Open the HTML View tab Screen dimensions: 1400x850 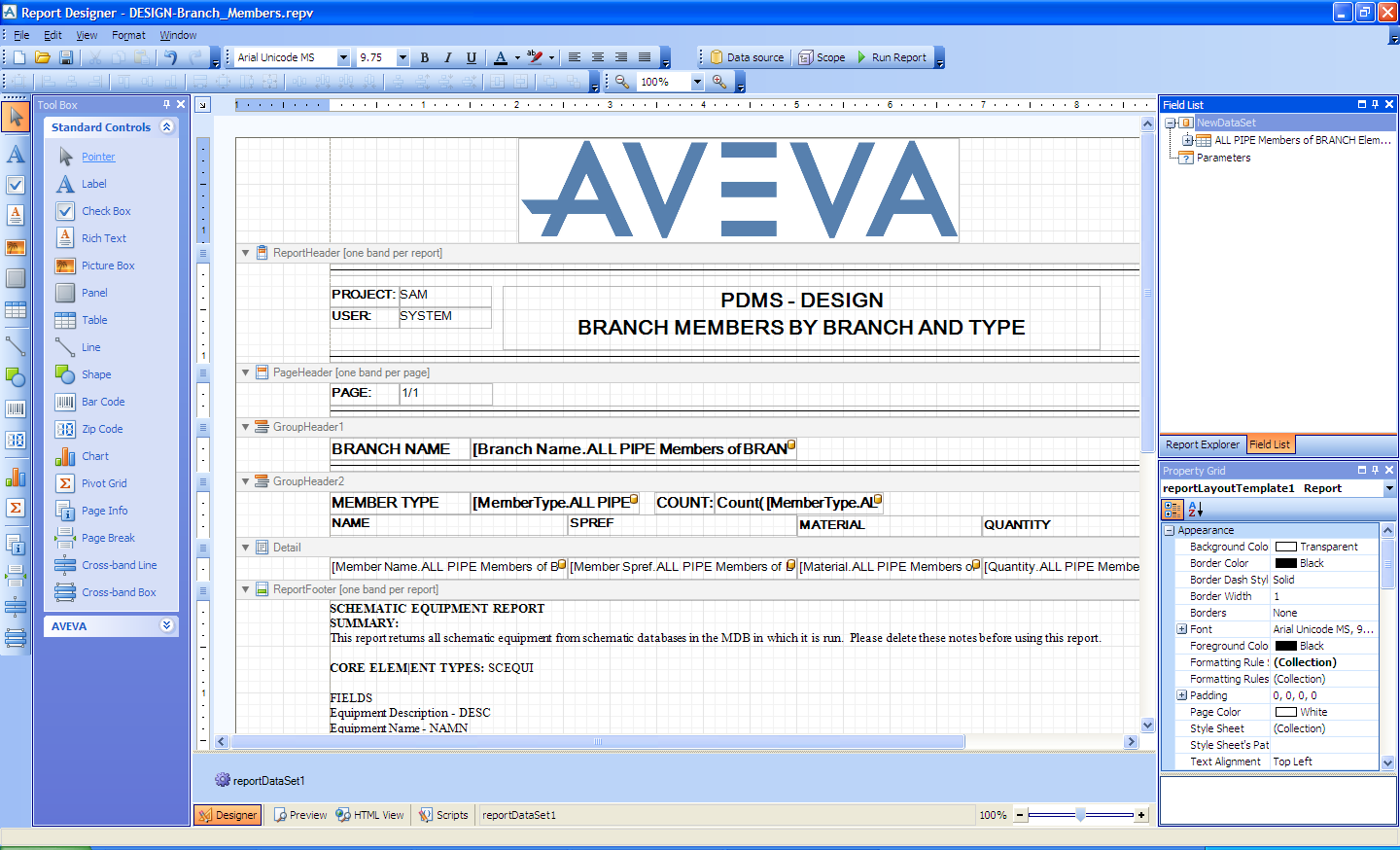point(369,815)
